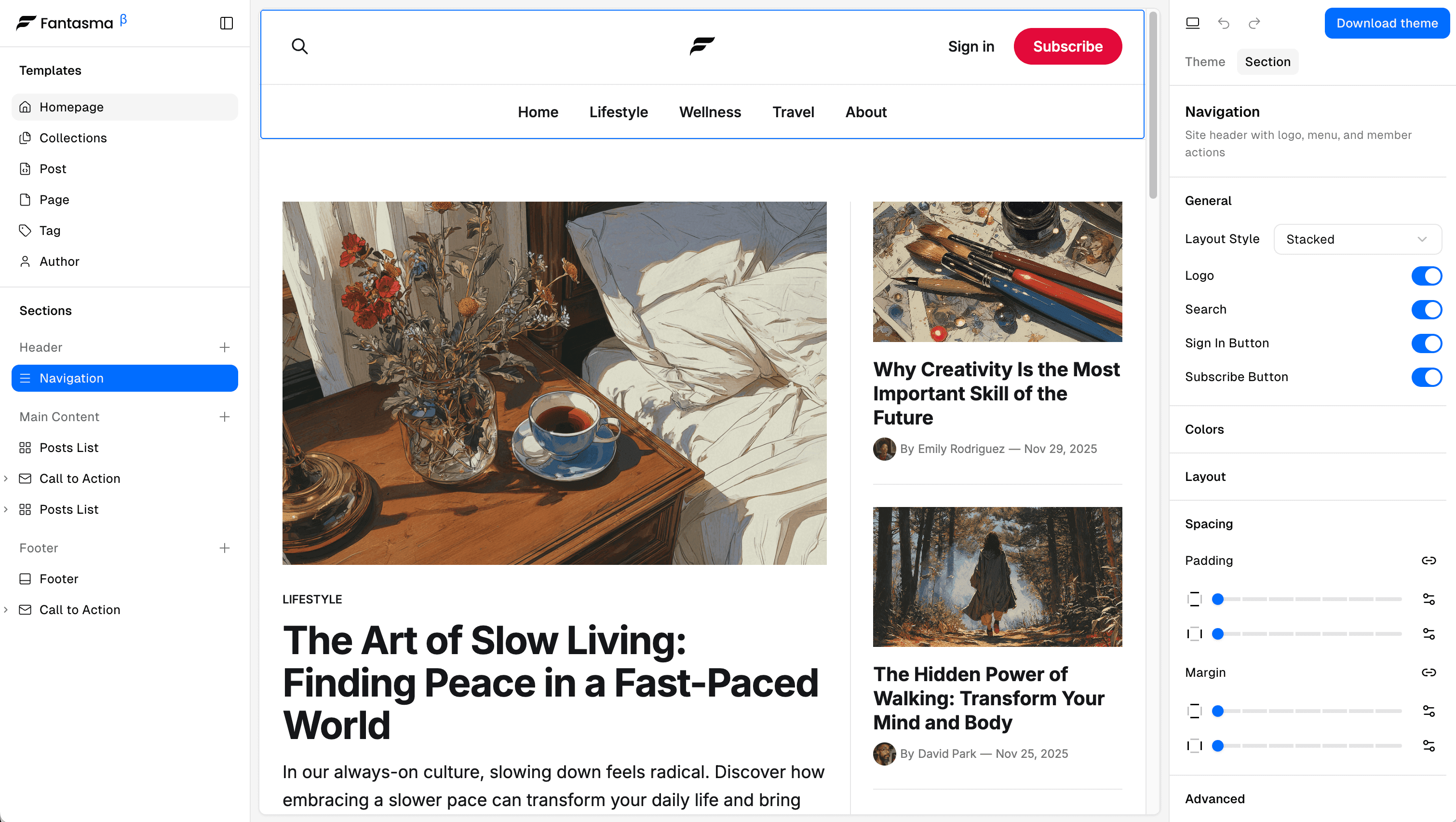
Task: Add a section to Header group
Action: click(224, 347)
